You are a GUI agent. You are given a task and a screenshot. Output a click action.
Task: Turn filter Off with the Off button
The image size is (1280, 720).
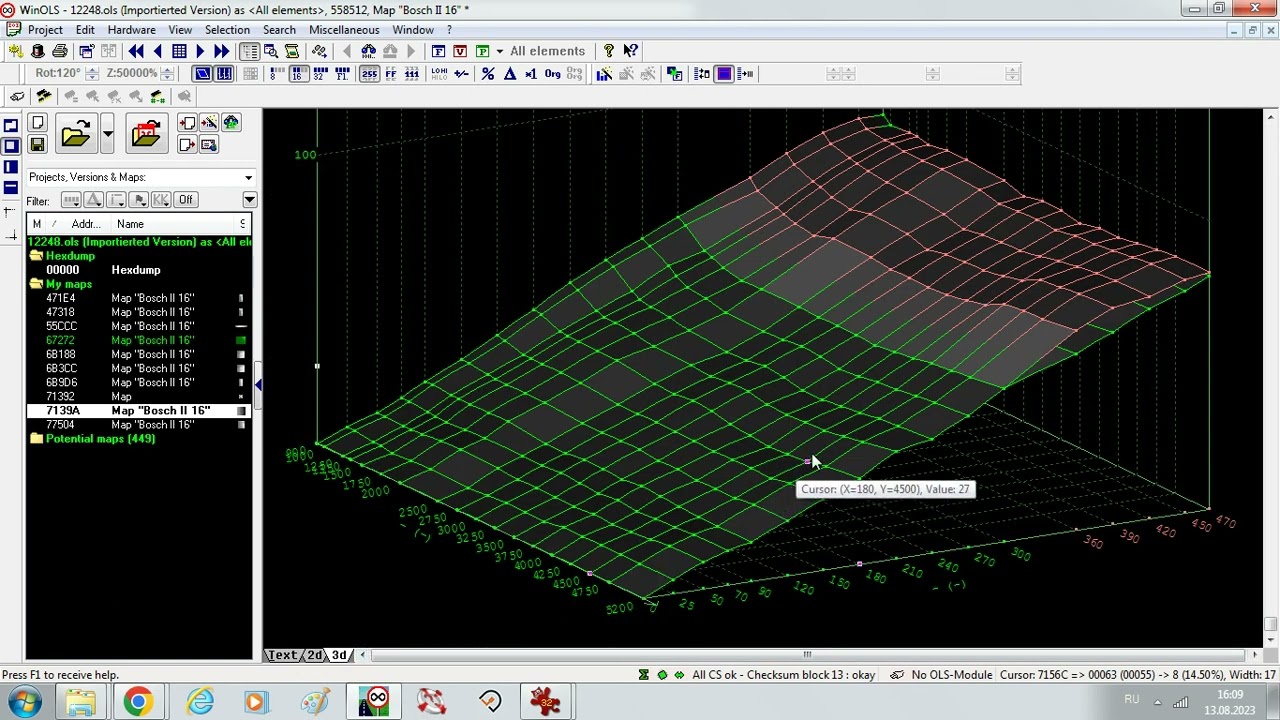tap(185, 200)
